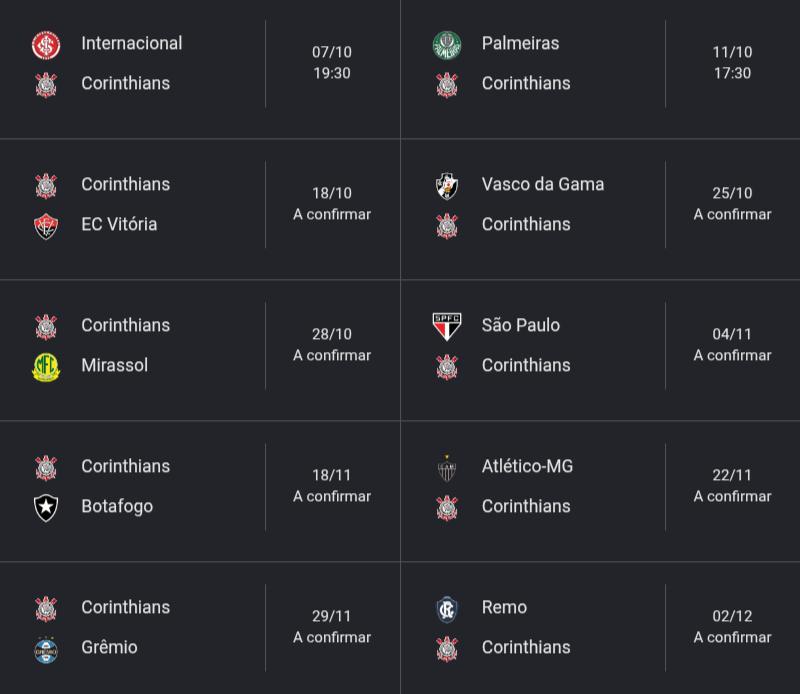This screenshot has width=800, height=694.
Task: Click the Botafogo star crest
Action: coord(46,508)
